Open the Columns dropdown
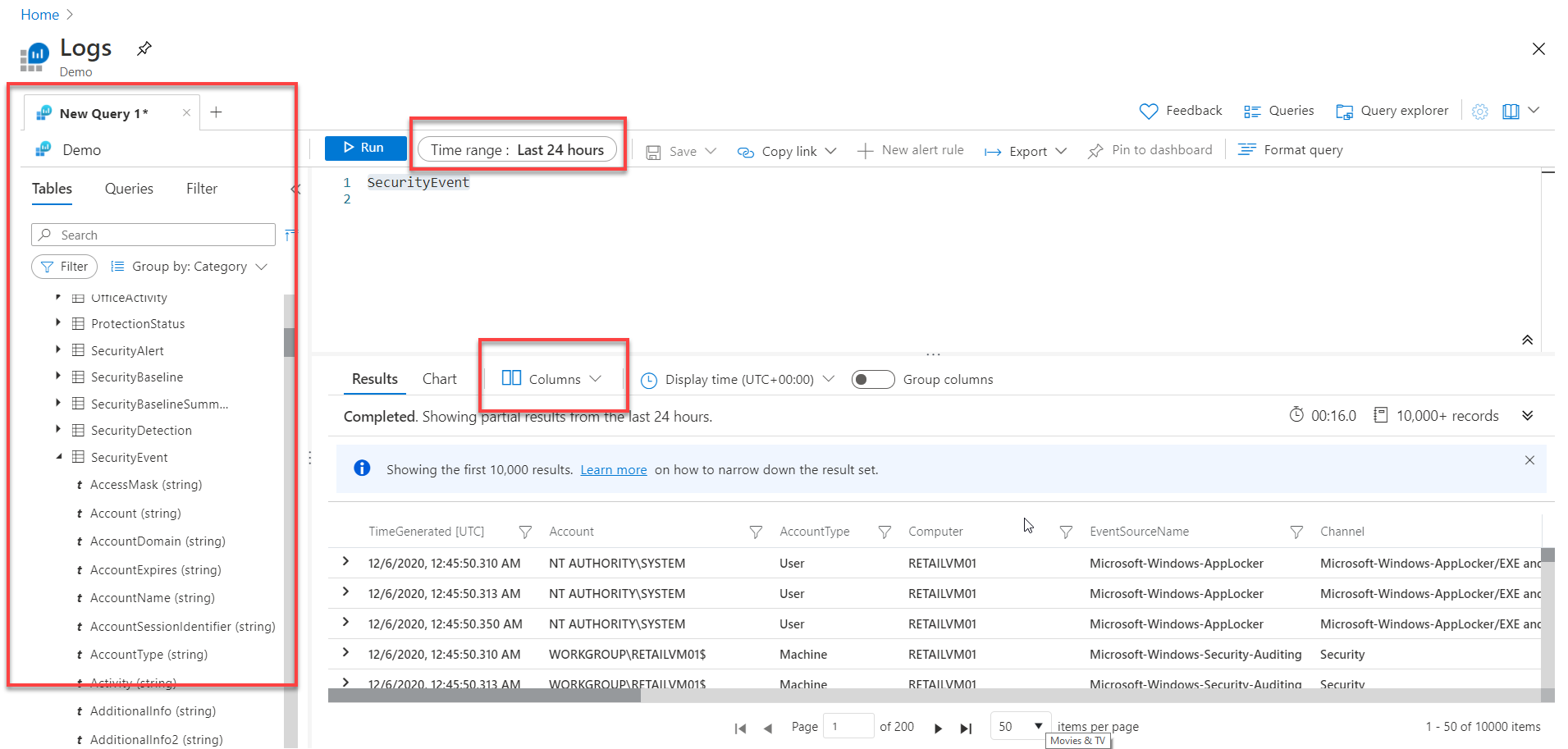Screen dimensions: 1568x749 point(553,379)
